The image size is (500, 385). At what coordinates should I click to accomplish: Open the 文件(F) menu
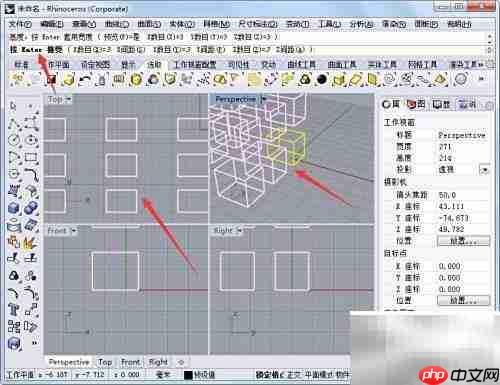tap(20, 24)
